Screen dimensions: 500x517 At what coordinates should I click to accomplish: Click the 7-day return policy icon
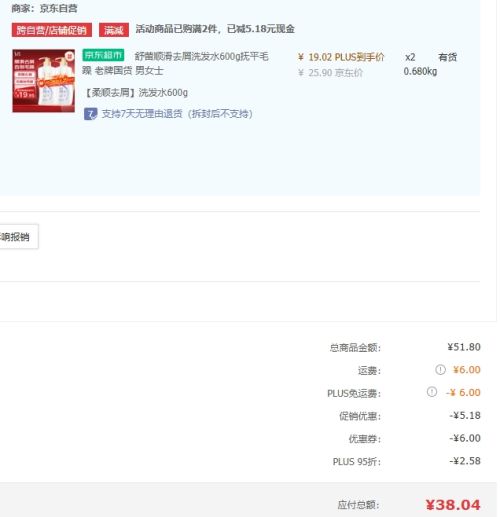(90, 114)
